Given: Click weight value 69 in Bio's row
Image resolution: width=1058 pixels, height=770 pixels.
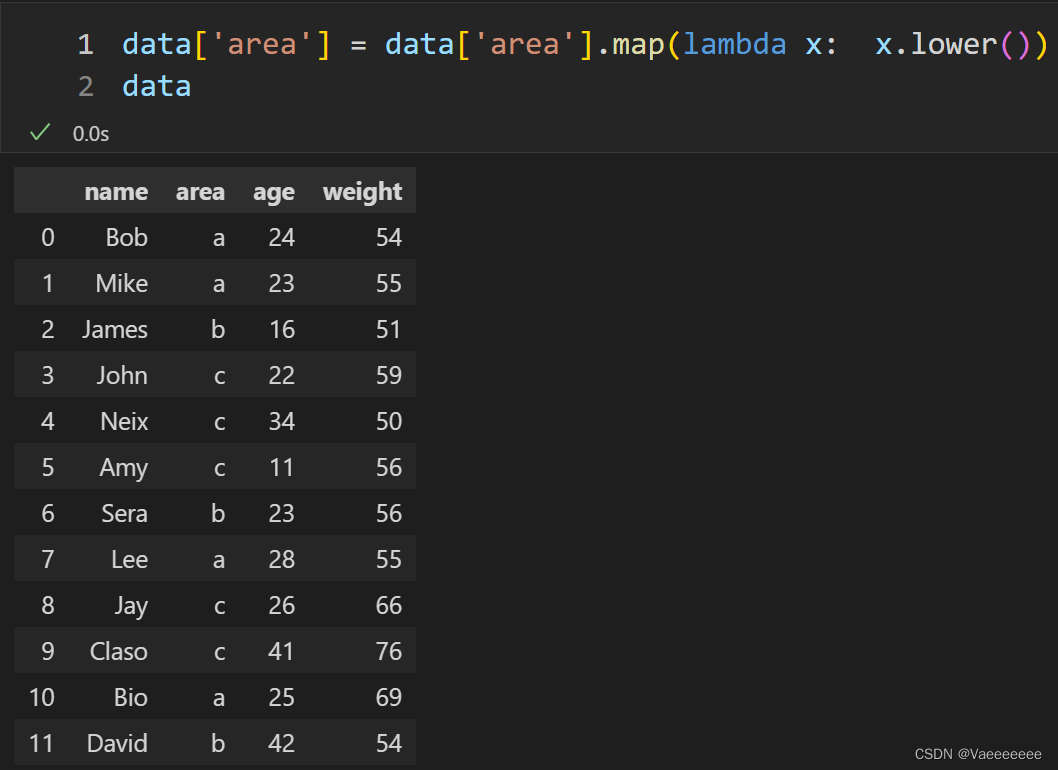Looking at the screenshot, I should coord(389,697).
